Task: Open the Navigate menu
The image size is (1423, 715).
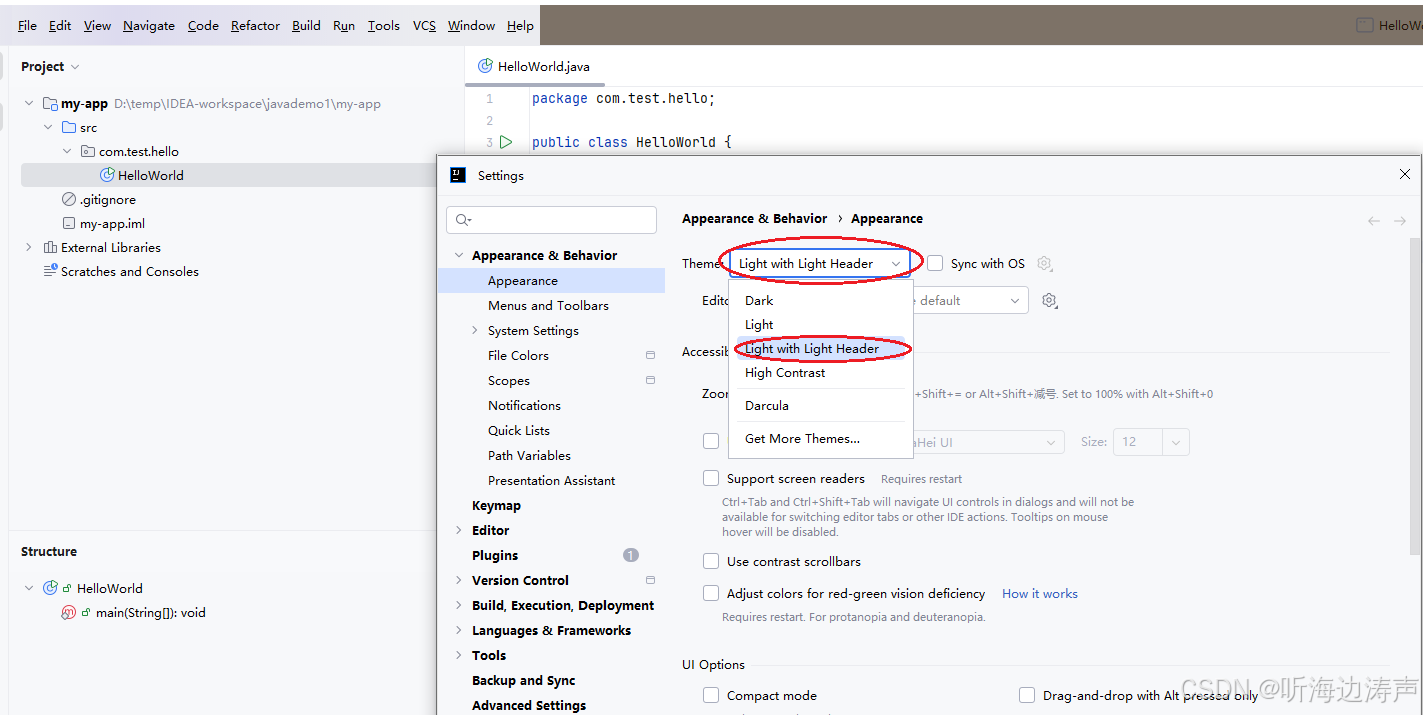Action: click(149, 26)
